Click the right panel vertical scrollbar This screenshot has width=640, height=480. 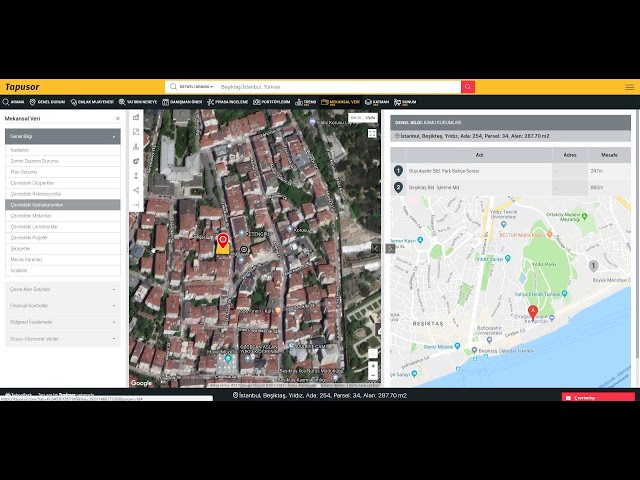click(x=638, y=235)
